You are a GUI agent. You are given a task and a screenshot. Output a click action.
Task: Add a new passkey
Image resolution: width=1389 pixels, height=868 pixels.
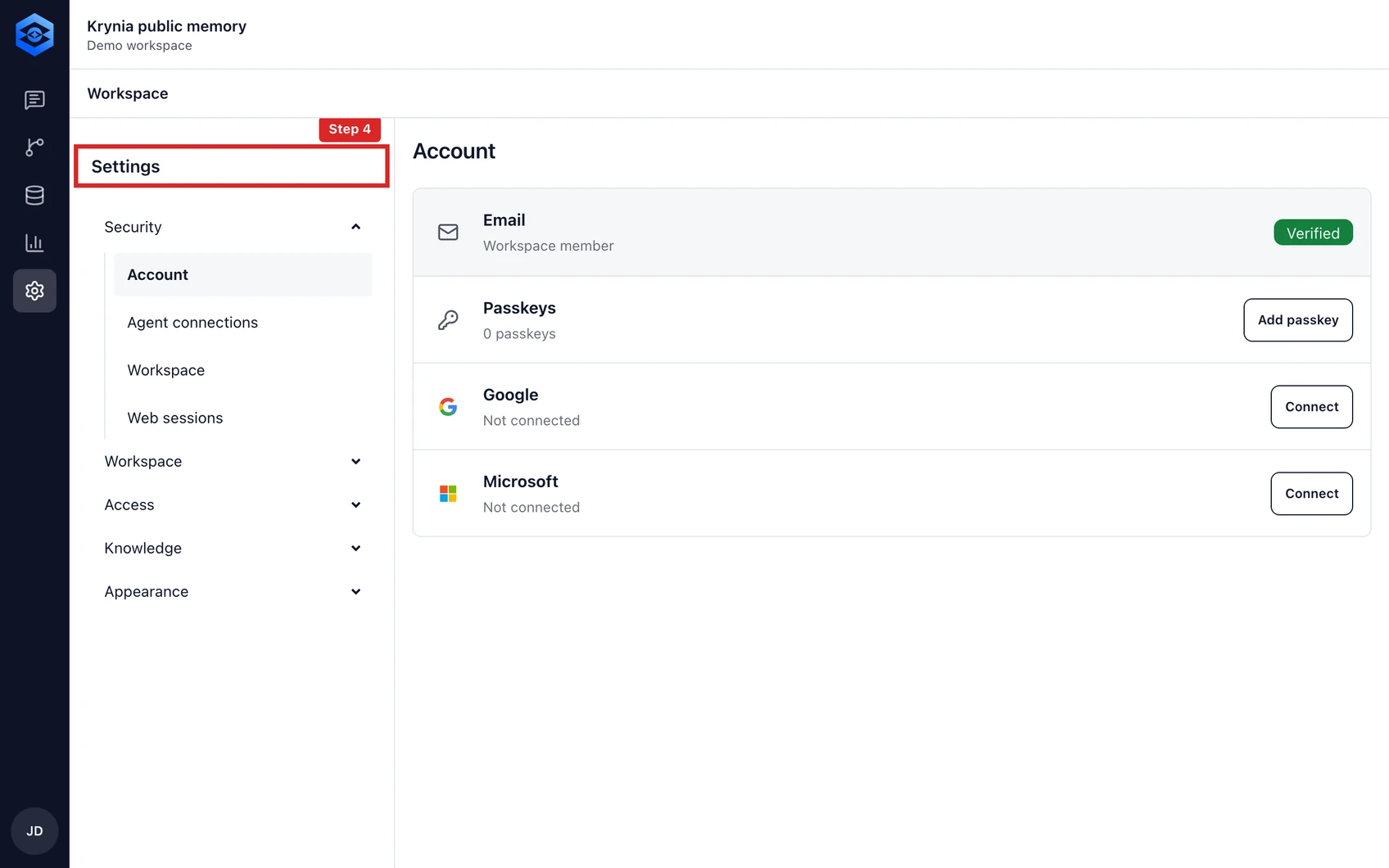click(x=1298, y=320)
